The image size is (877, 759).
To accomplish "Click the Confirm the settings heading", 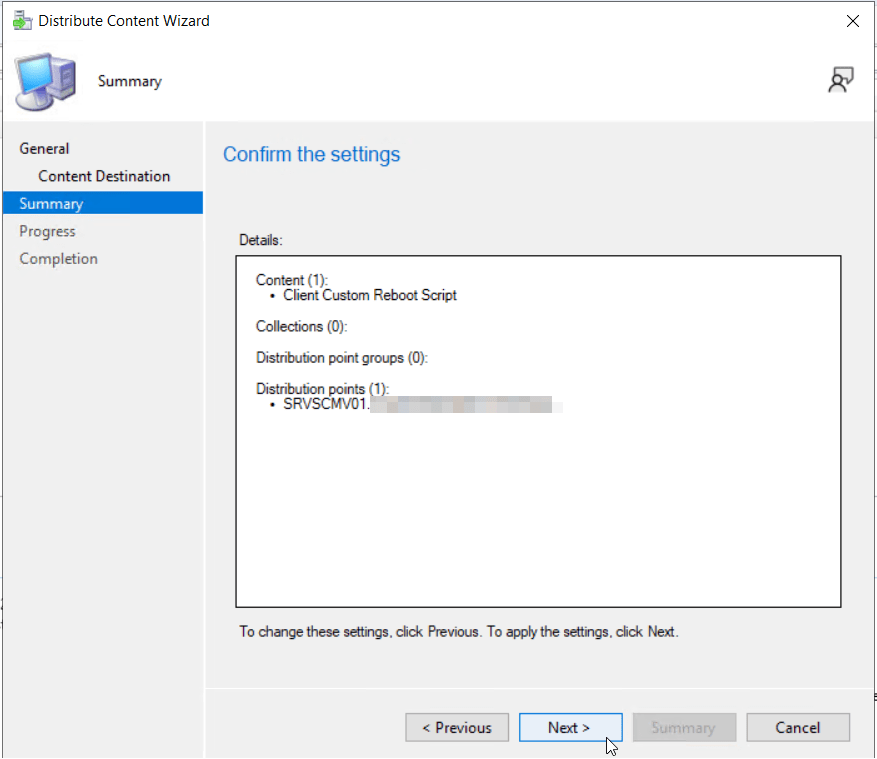I will click(x=311, y=155).
